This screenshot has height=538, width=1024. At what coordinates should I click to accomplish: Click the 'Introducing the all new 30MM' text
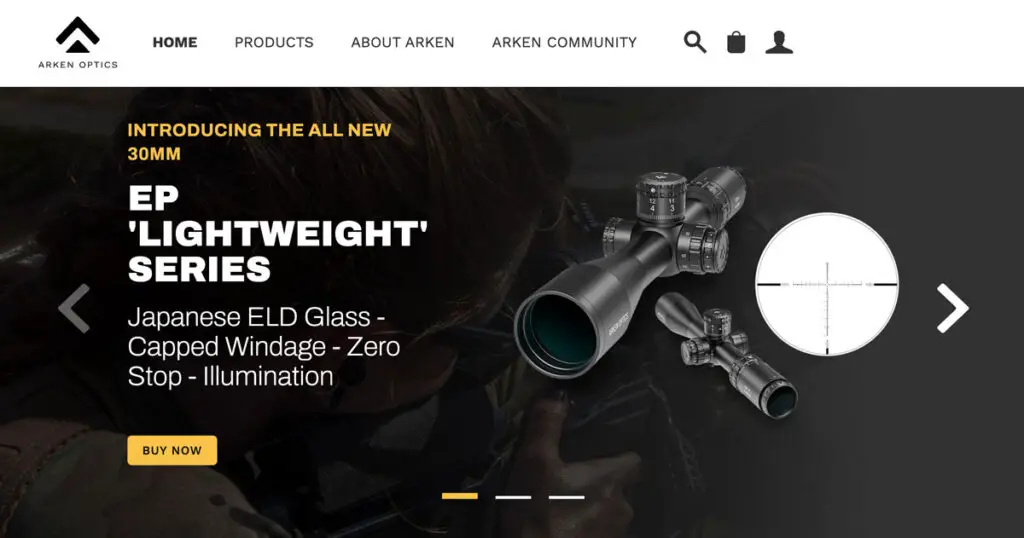[x=259, y=142]
